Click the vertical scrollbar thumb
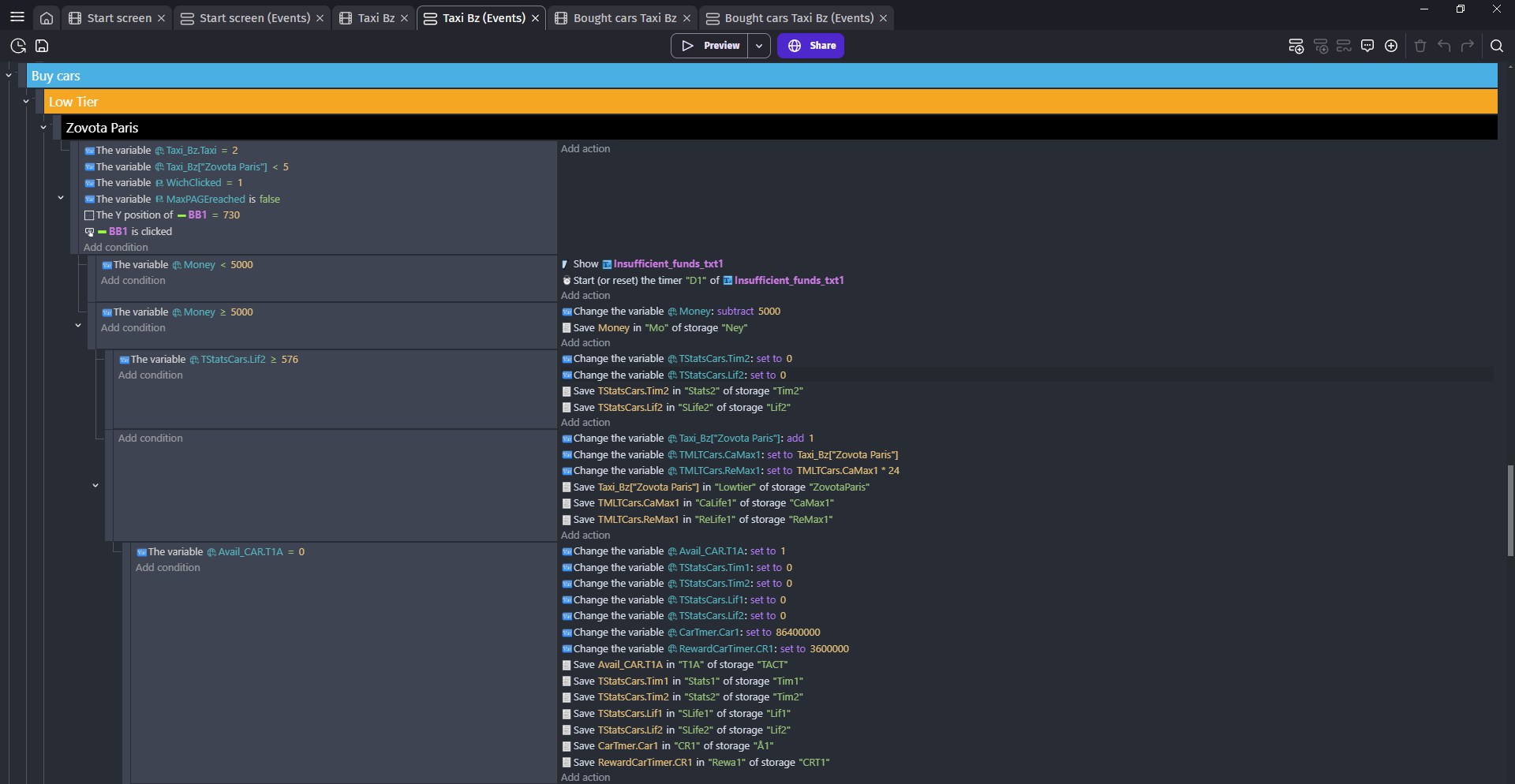 [1509, 510]
